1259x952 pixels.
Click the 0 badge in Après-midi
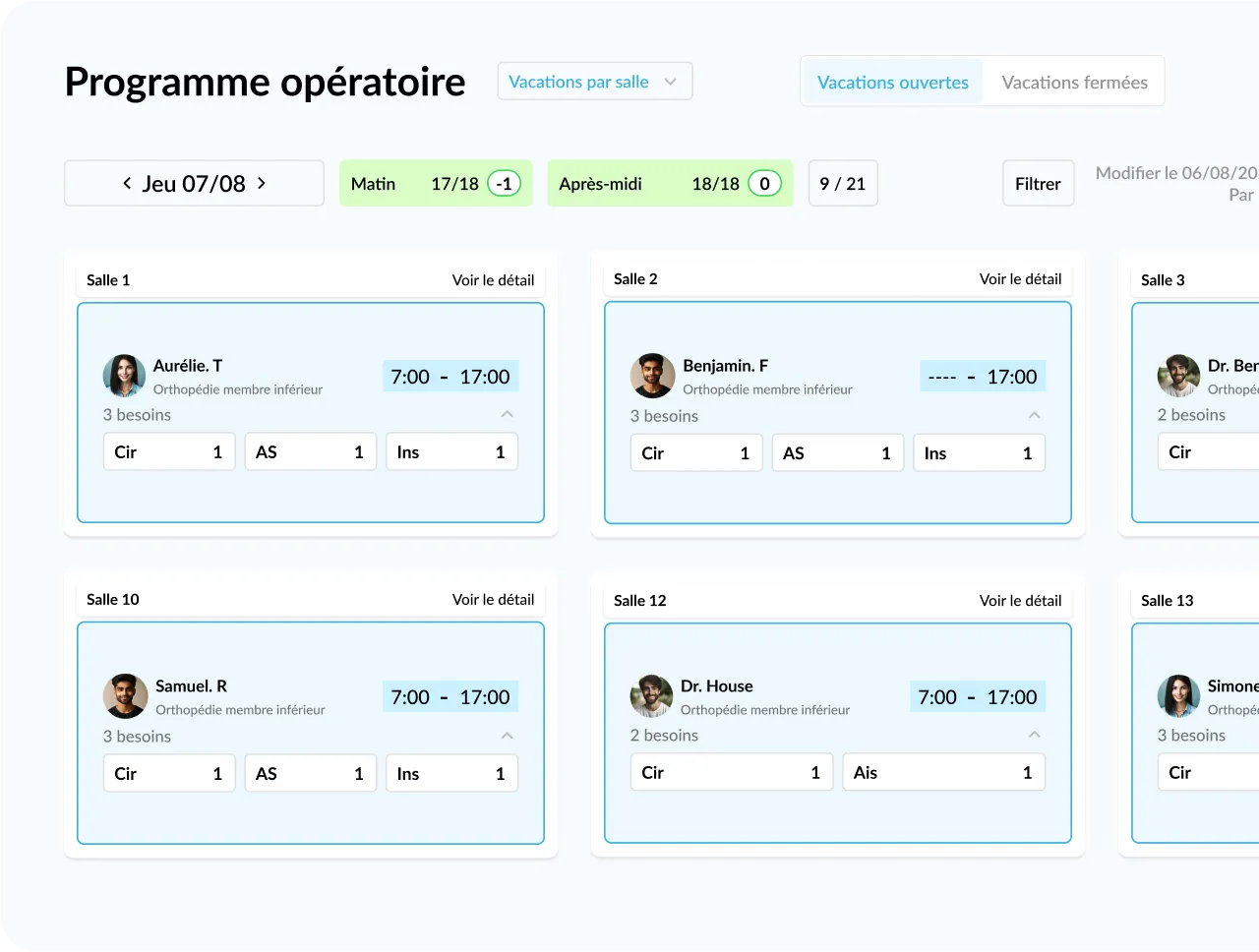click(764, 183)
